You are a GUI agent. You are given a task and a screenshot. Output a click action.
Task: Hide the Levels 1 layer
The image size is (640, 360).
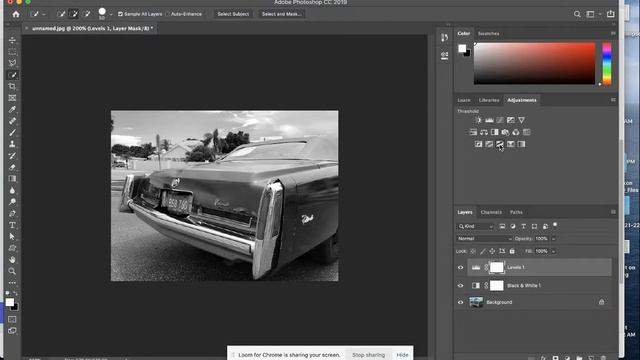coord(460,268)
